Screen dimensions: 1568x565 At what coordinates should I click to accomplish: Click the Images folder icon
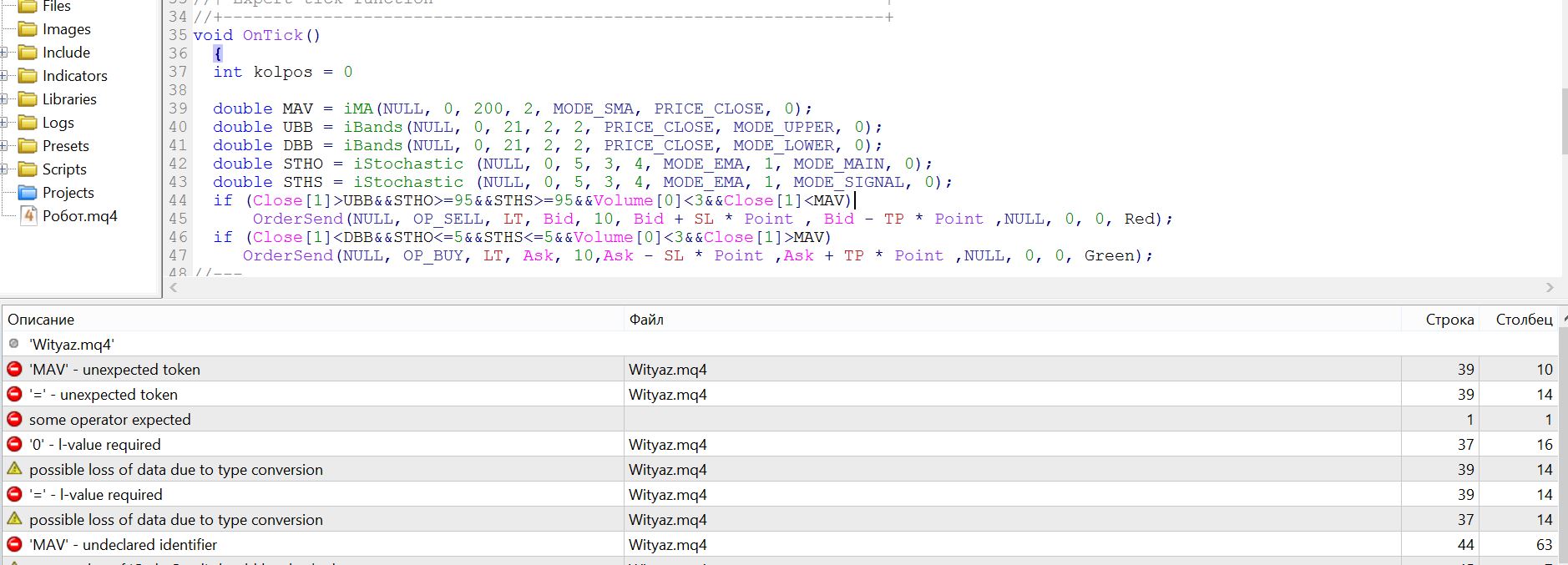pyautogui.click(x=28, y=29)
